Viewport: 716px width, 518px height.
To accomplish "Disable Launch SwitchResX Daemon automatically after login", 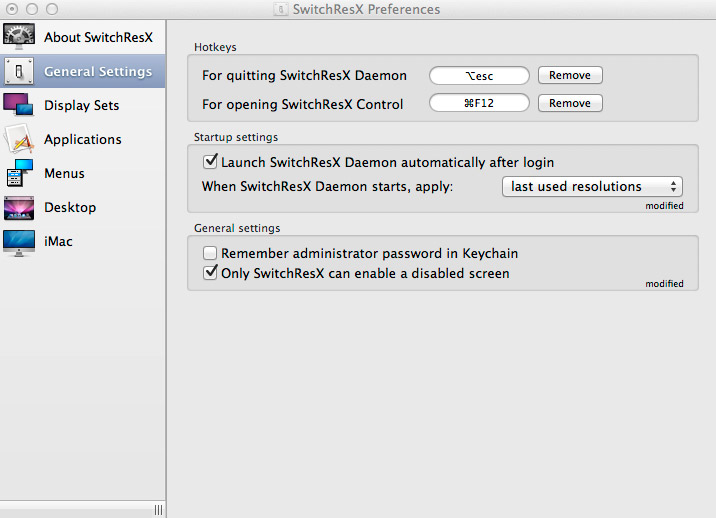I will [x=210, y=161].
